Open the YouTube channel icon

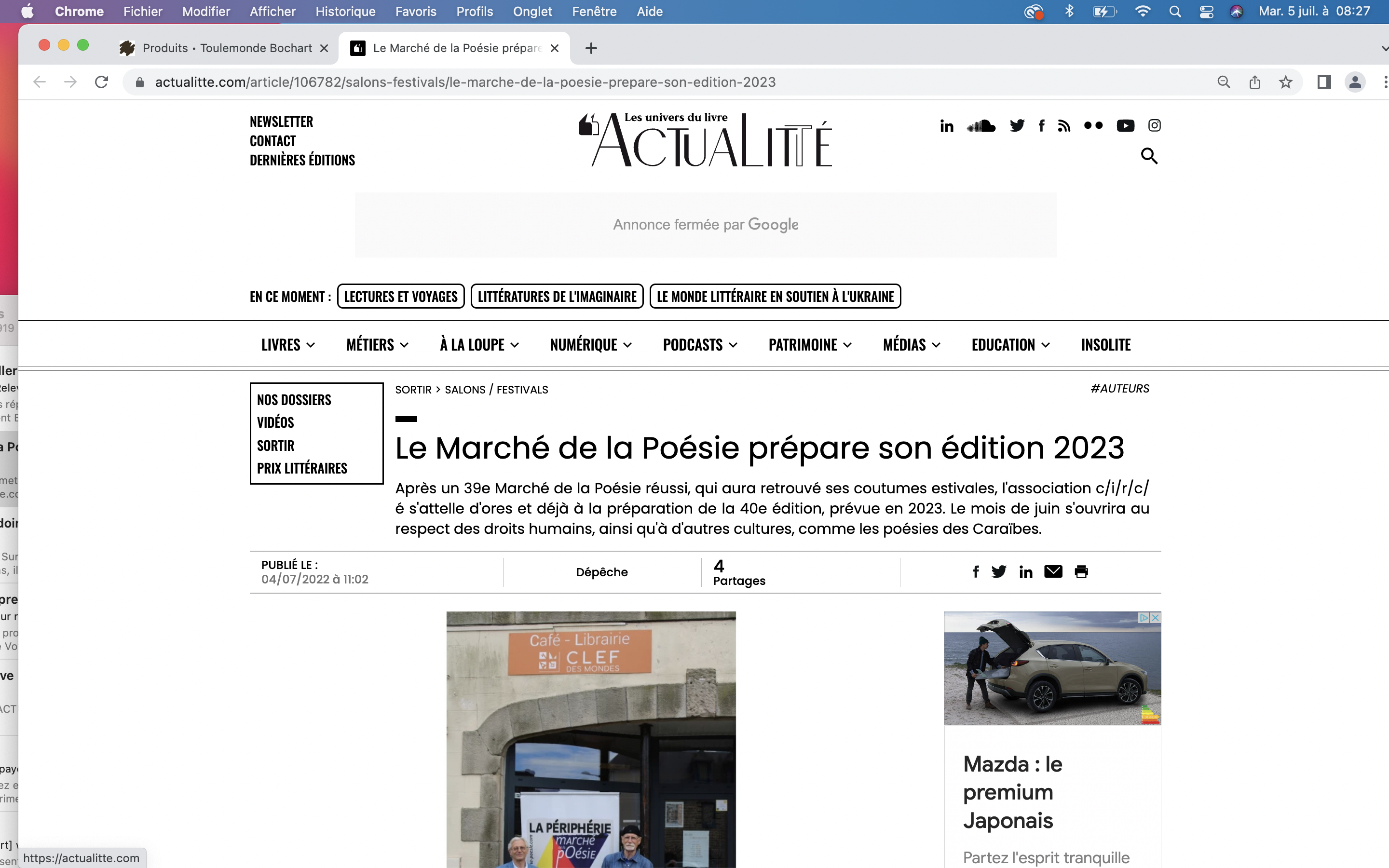click(1125, 126)
